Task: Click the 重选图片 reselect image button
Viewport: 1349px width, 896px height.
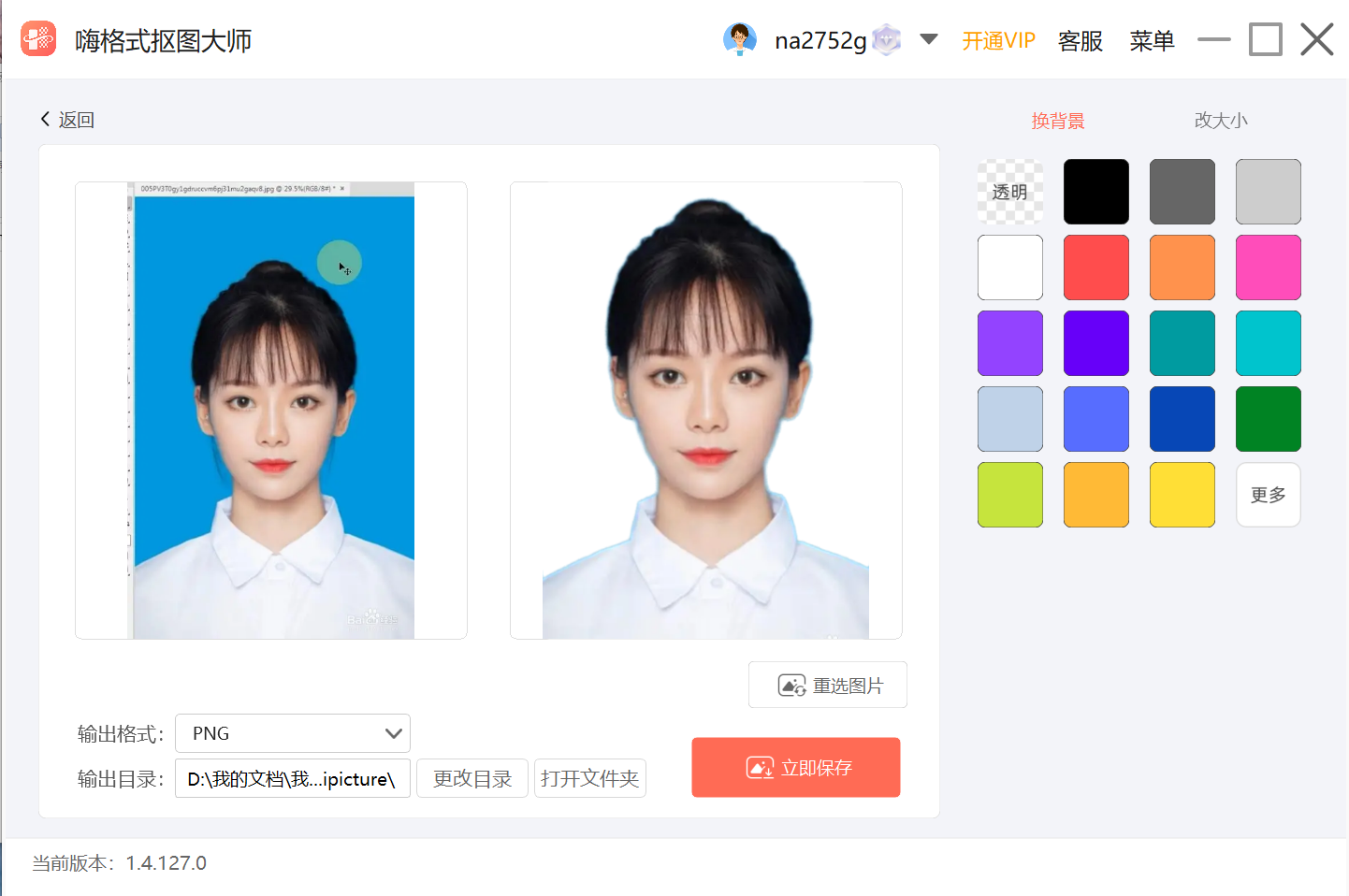Action: (x=828, y=686)
